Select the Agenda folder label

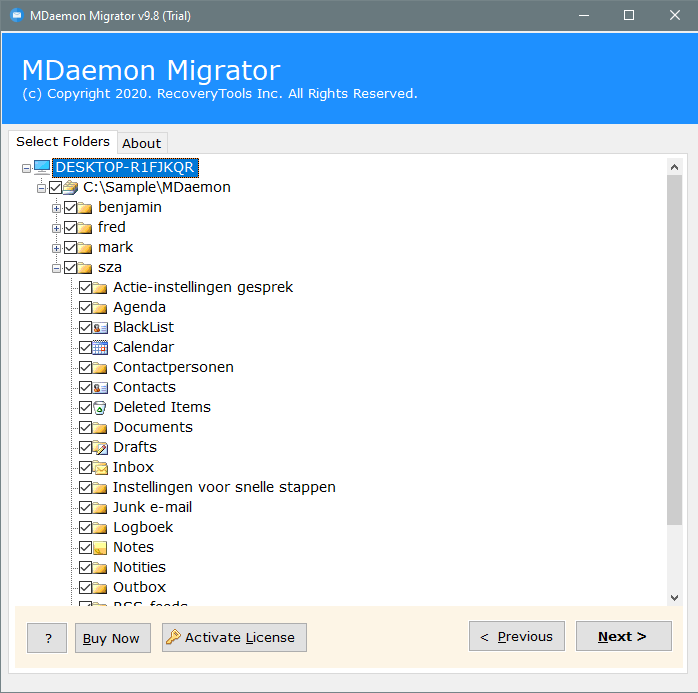click(139, 307)
